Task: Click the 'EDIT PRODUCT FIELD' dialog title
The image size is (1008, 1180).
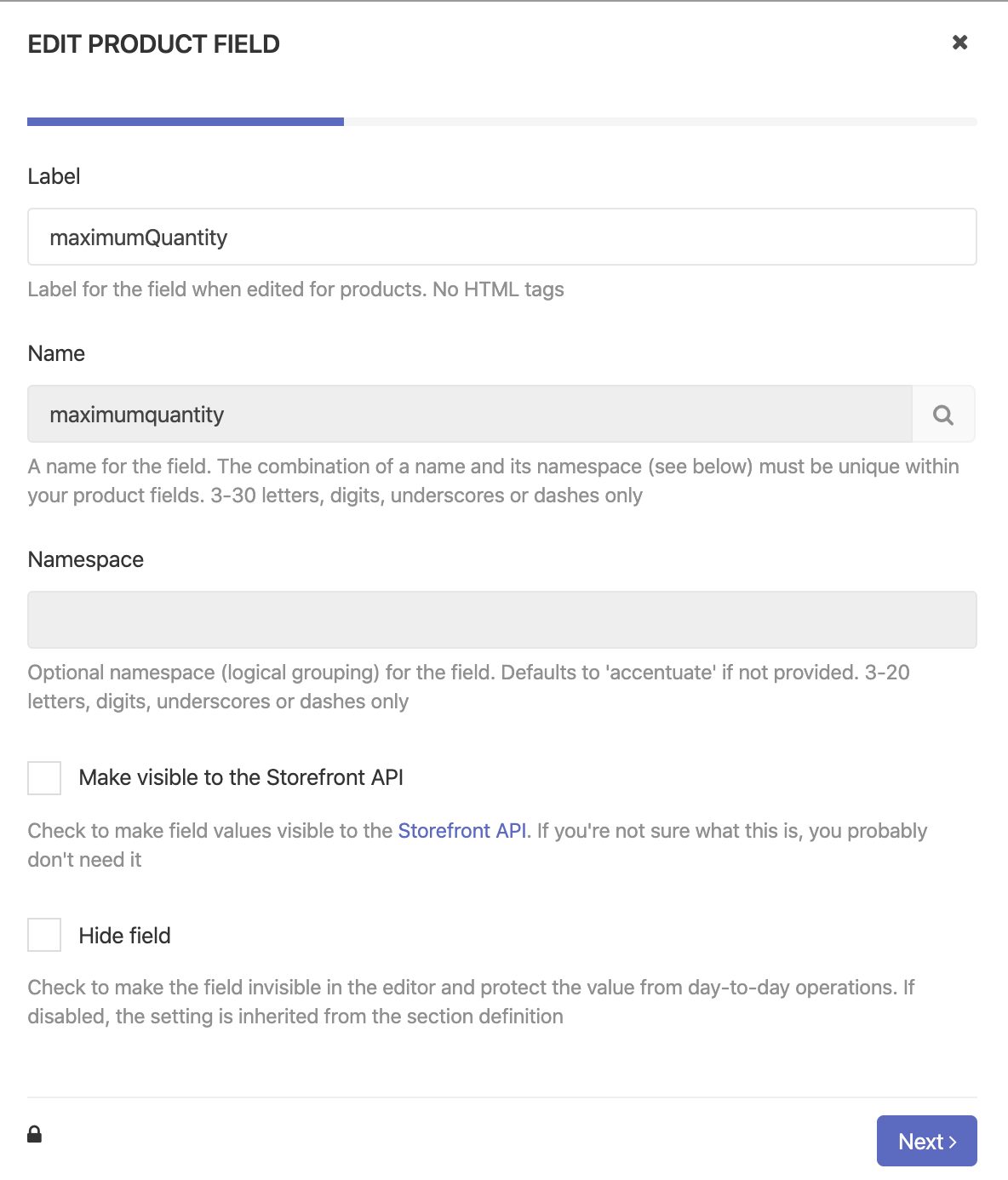Action: coord(153,44)
